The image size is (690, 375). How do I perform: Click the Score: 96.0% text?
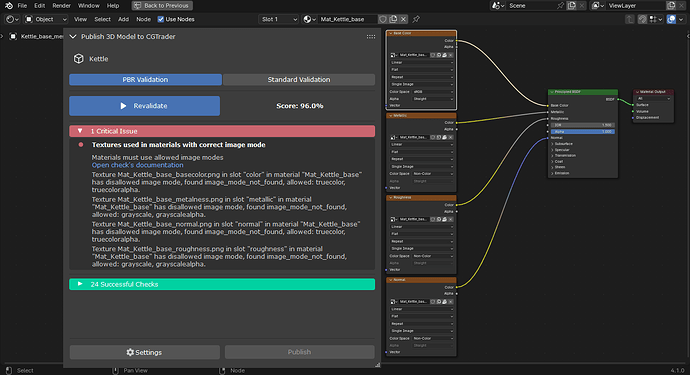(300, 106)
